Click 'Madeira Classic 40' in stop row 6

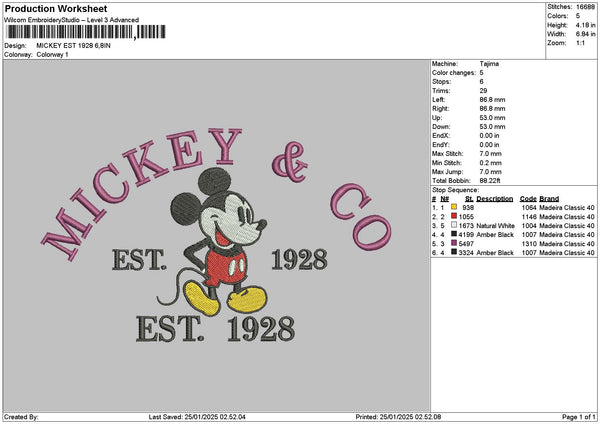click(x=567, y=253)
